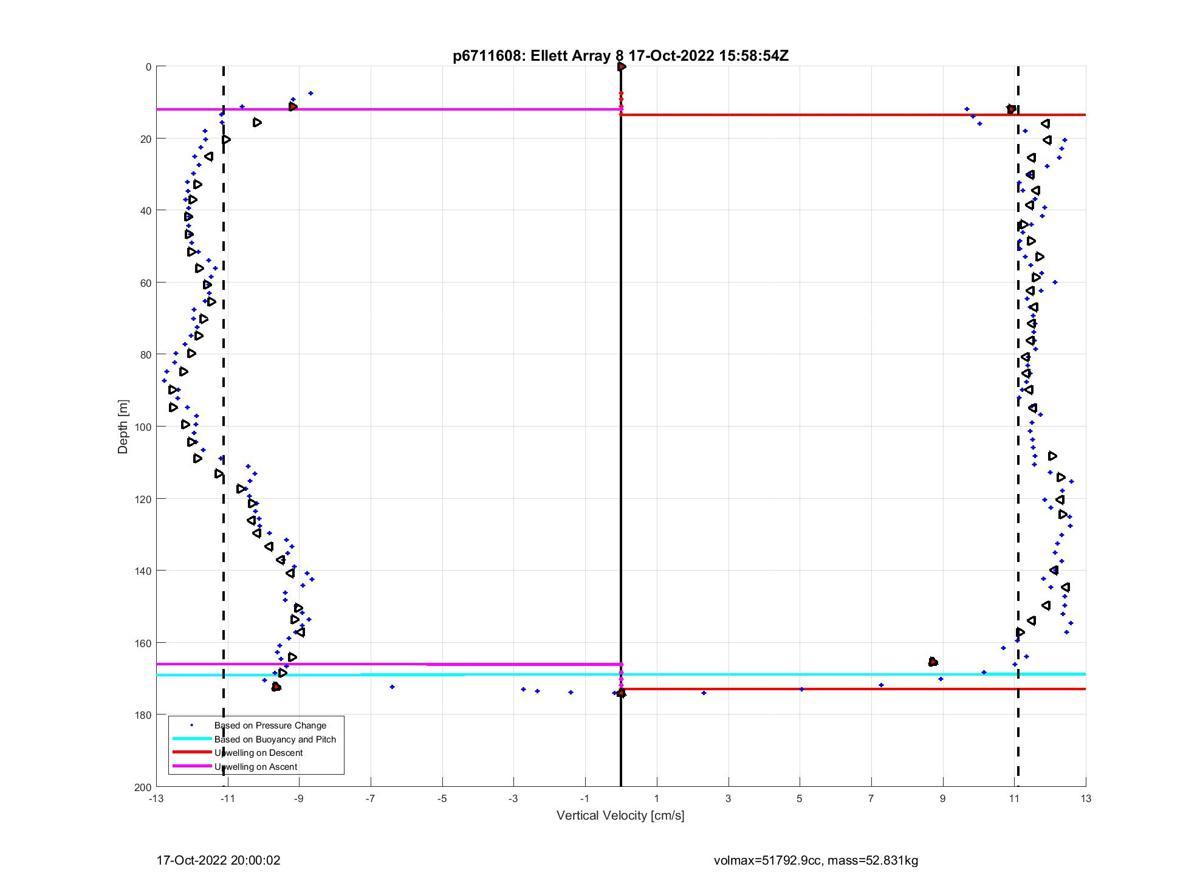Click the y-axis tick label "80"
The width and height of the screenshot is (1200, 885).
(145, 355)
